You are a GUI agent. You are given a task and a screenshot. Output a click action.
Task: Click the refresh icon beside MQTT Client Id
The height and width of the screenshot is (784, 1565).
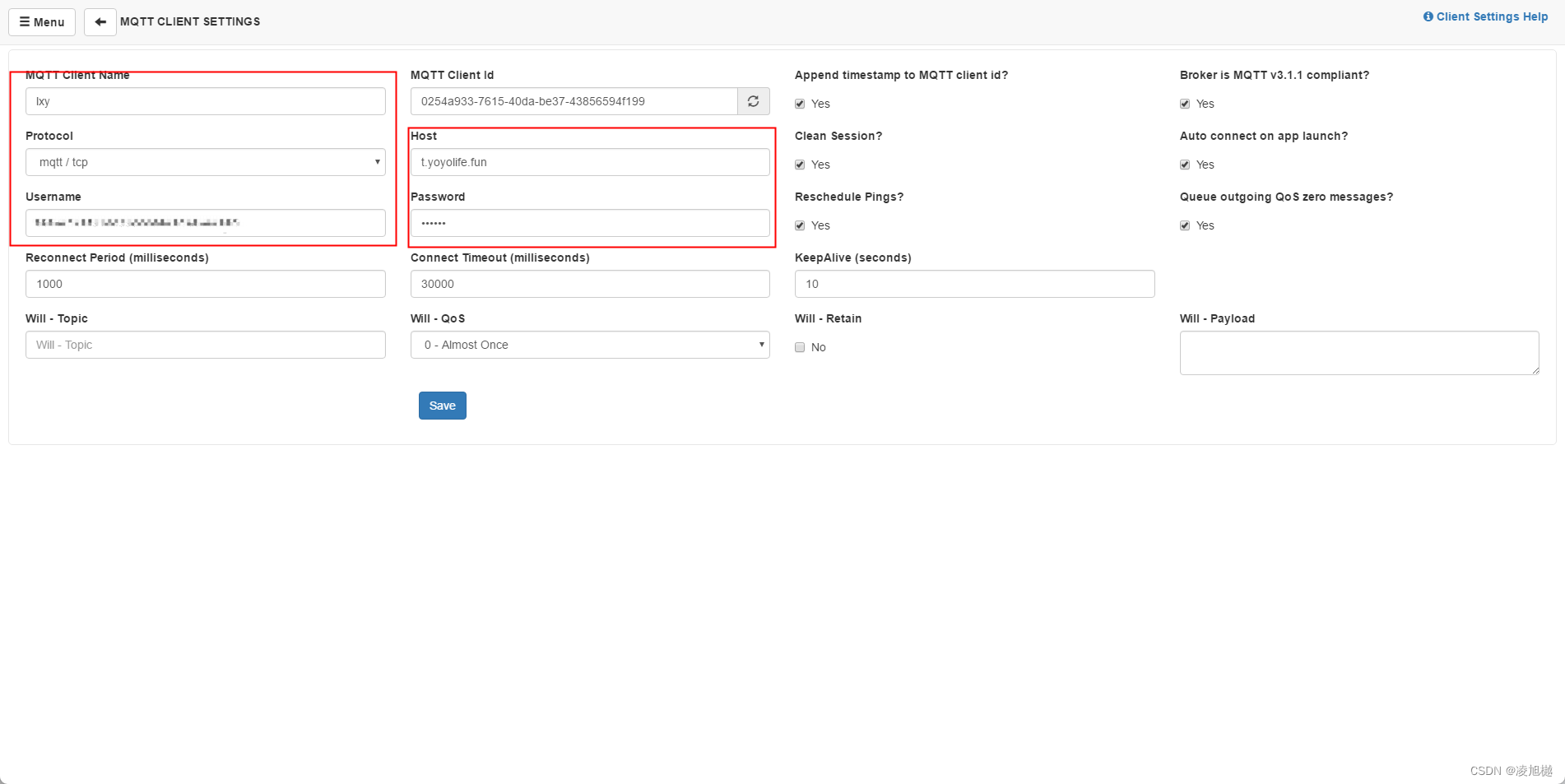753,101
